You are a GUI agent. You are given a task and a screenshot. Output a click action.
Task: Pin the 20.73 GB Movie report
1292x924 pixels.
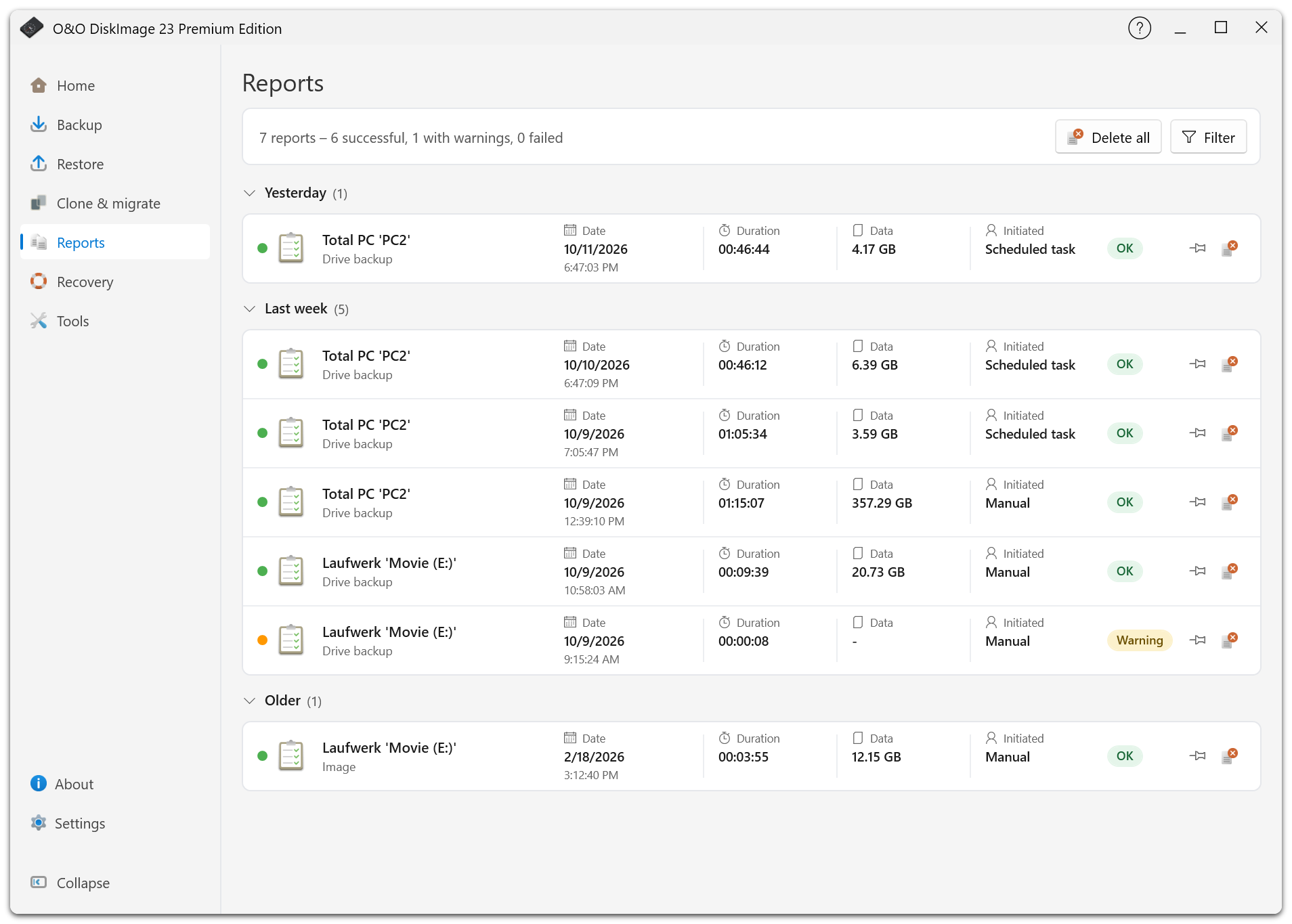(1197, 571)
